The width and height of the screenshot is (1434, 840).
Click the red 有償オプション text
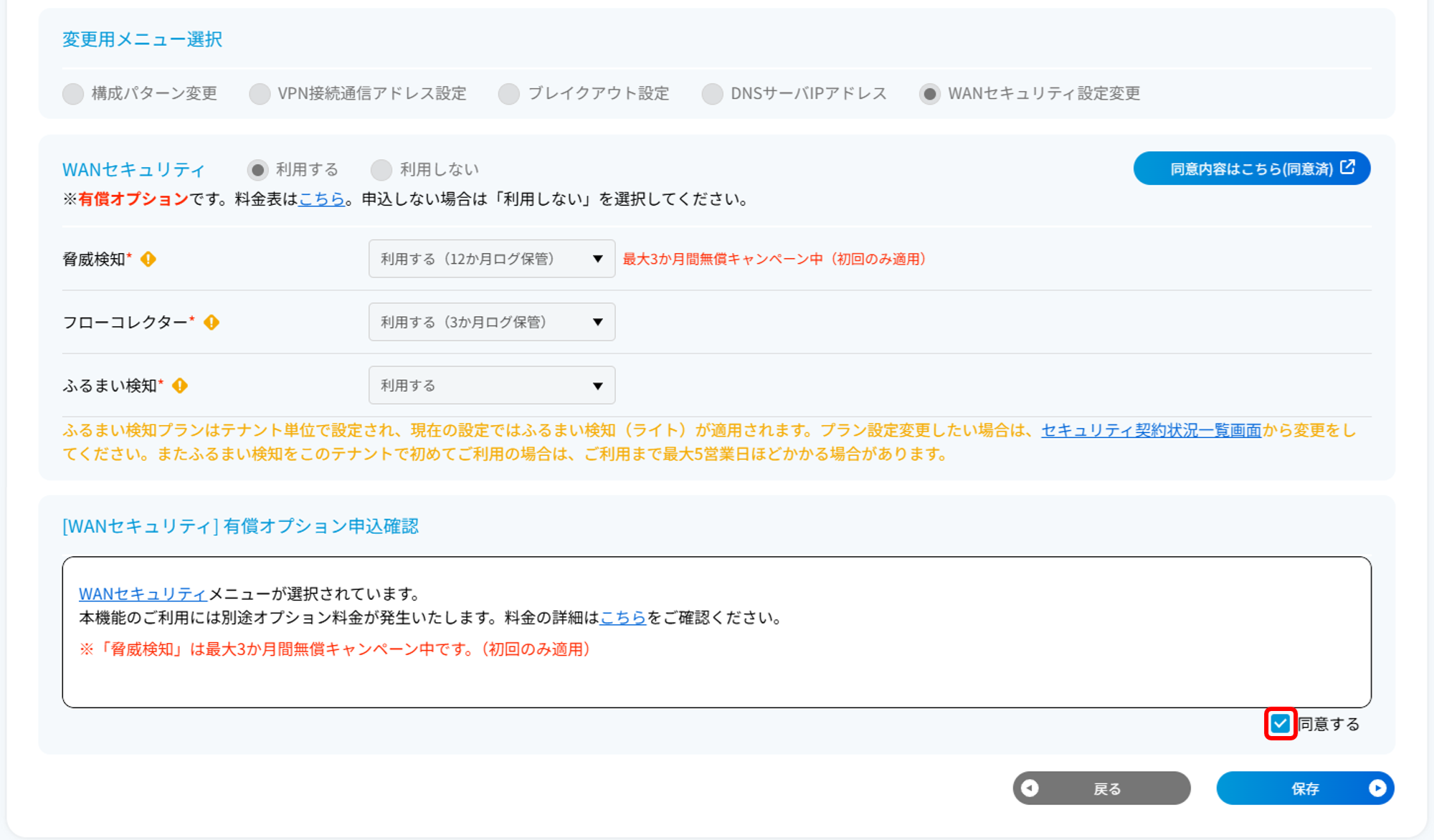coord(133,199)
